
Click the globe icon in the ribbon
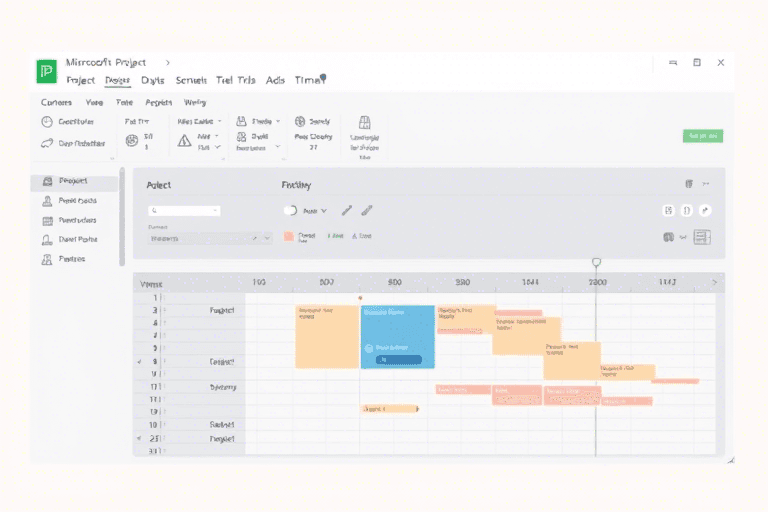click(x=300, y=121)
